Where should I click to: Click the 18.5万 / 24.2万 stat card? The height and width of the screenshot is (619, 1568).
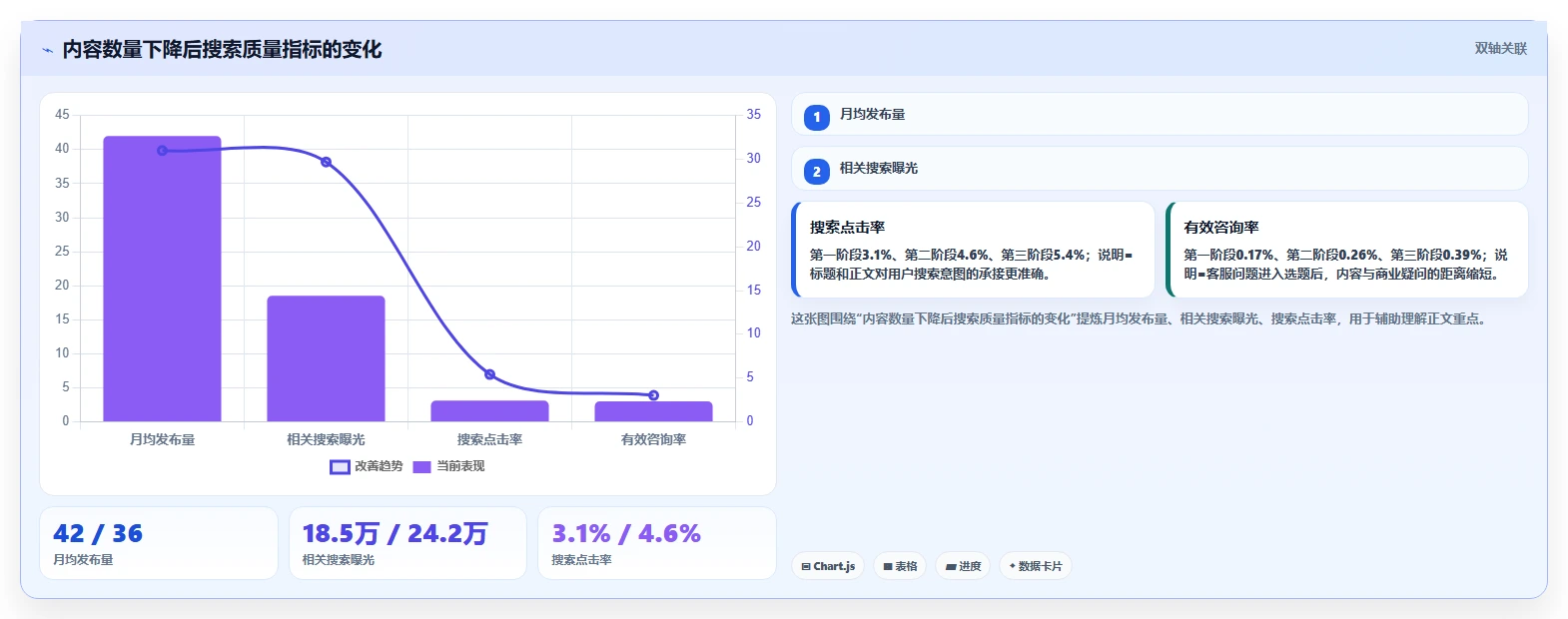407,543
